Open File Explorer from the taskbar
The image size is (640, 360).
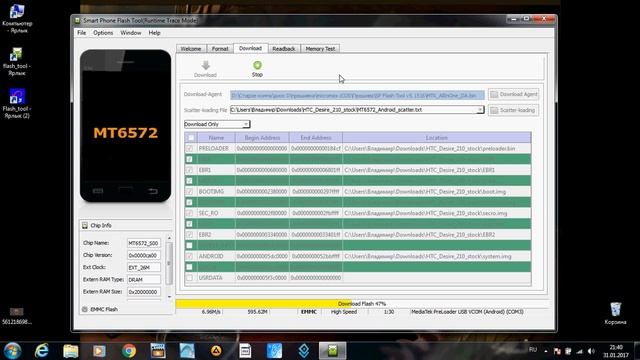coord(71,351)
